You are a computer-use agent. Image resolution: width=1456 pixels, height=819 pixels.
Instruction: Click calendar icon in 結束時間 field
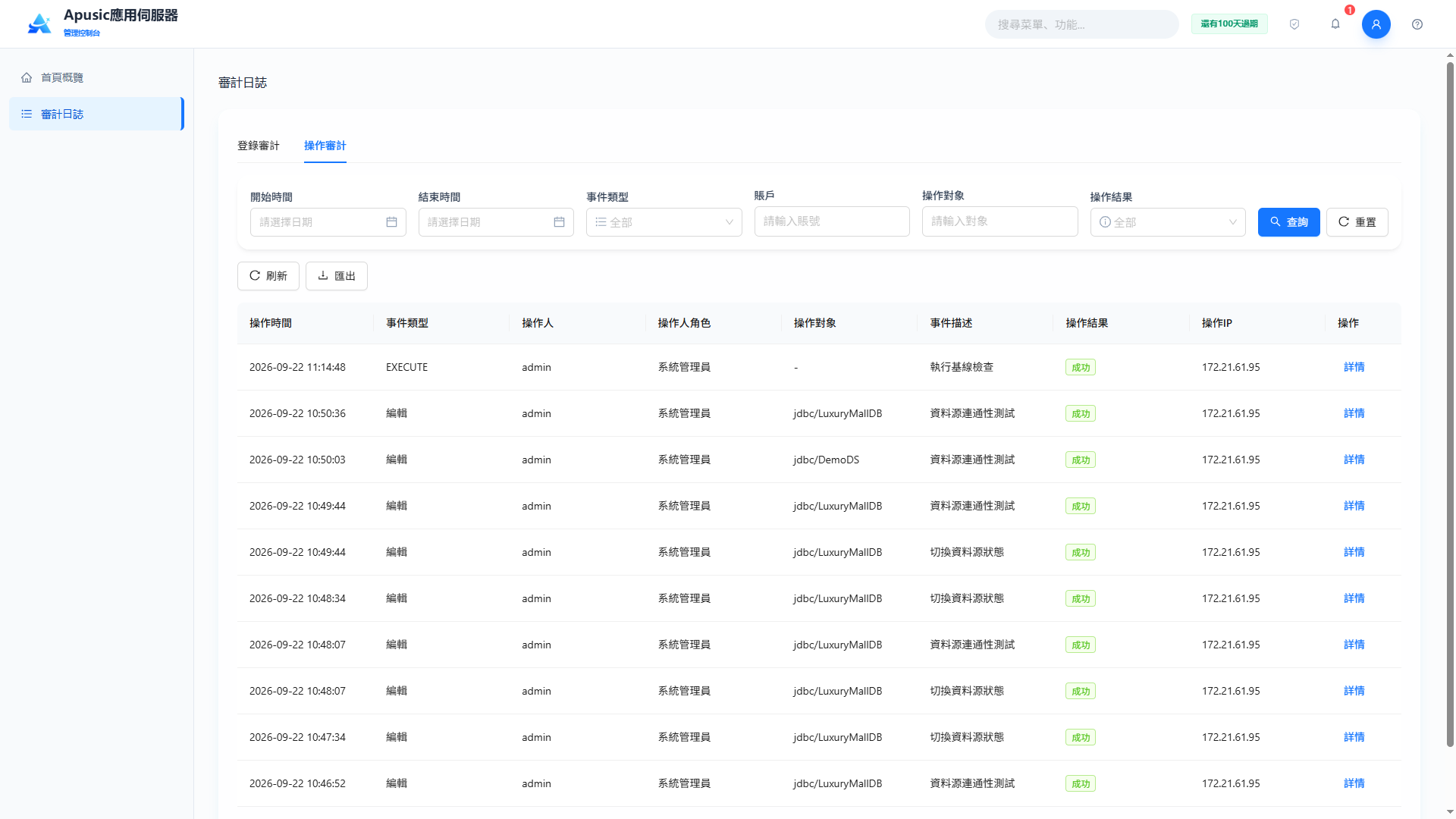click(559, 222)
